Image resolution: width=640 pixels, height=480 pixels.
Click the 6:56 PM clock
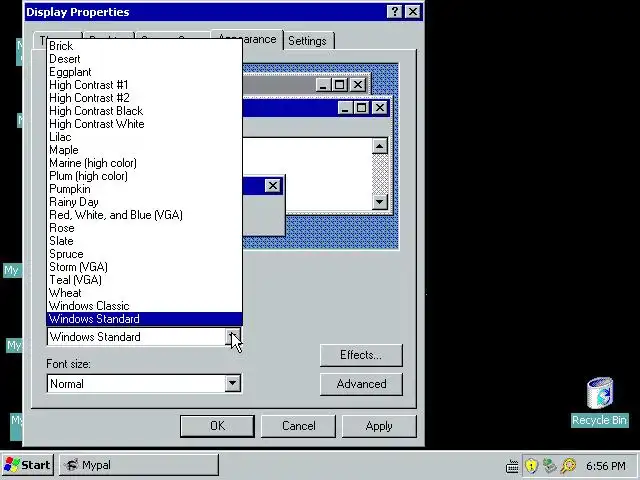coord(606,466)
